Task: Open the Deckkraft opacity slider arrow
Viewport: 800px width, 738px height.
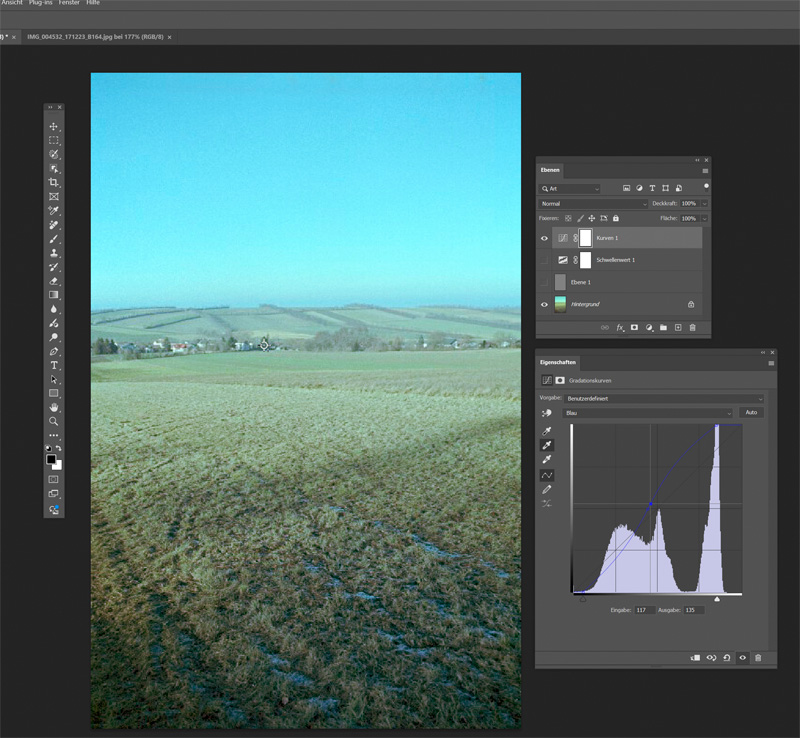Action: (705, 204)
